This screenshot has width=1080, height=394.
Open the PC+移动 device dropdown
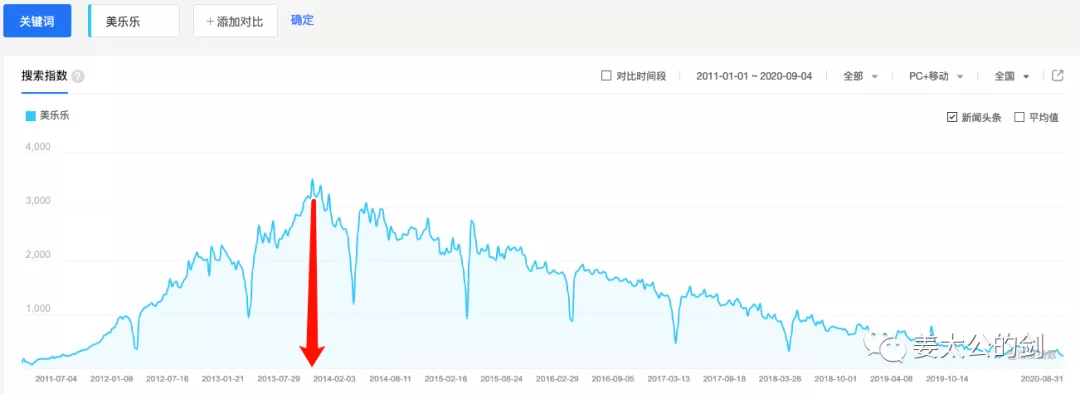click(935, 76)
